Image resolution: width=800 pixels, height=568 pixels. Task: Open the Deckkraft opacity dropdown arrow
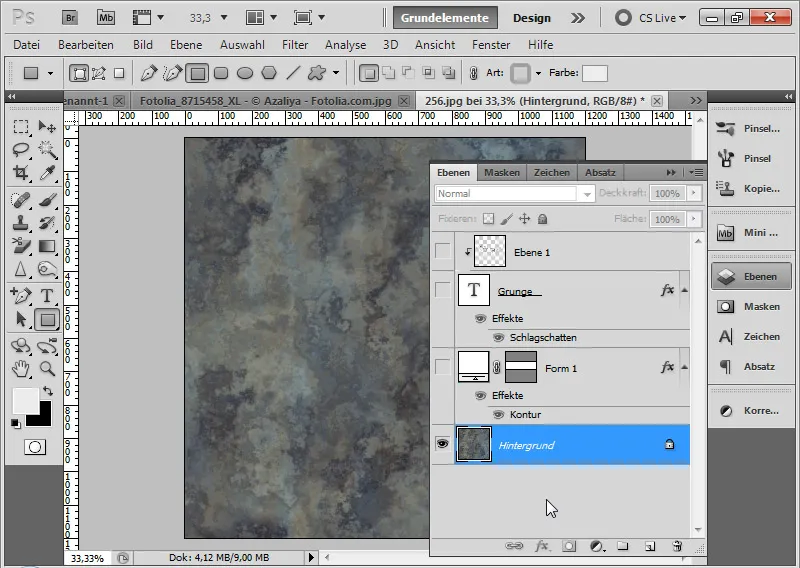coord(694,193)
